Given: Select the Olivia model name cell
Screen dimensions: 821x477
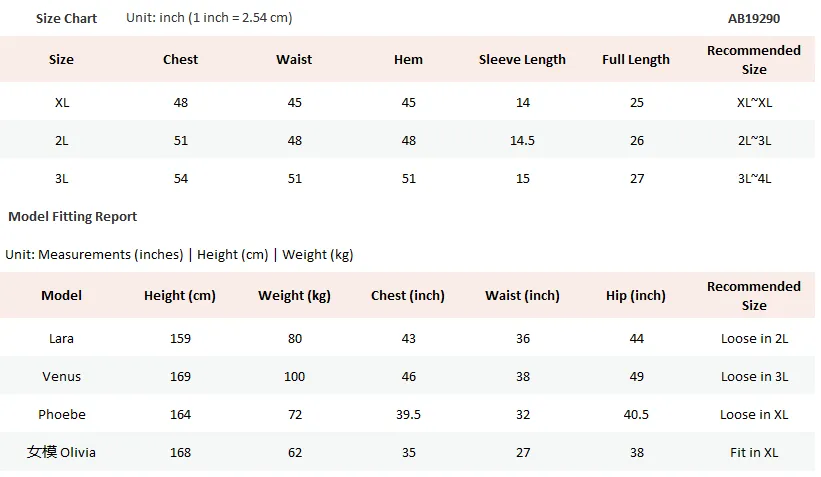Looking at the screenshot, I should coord(61,452).
